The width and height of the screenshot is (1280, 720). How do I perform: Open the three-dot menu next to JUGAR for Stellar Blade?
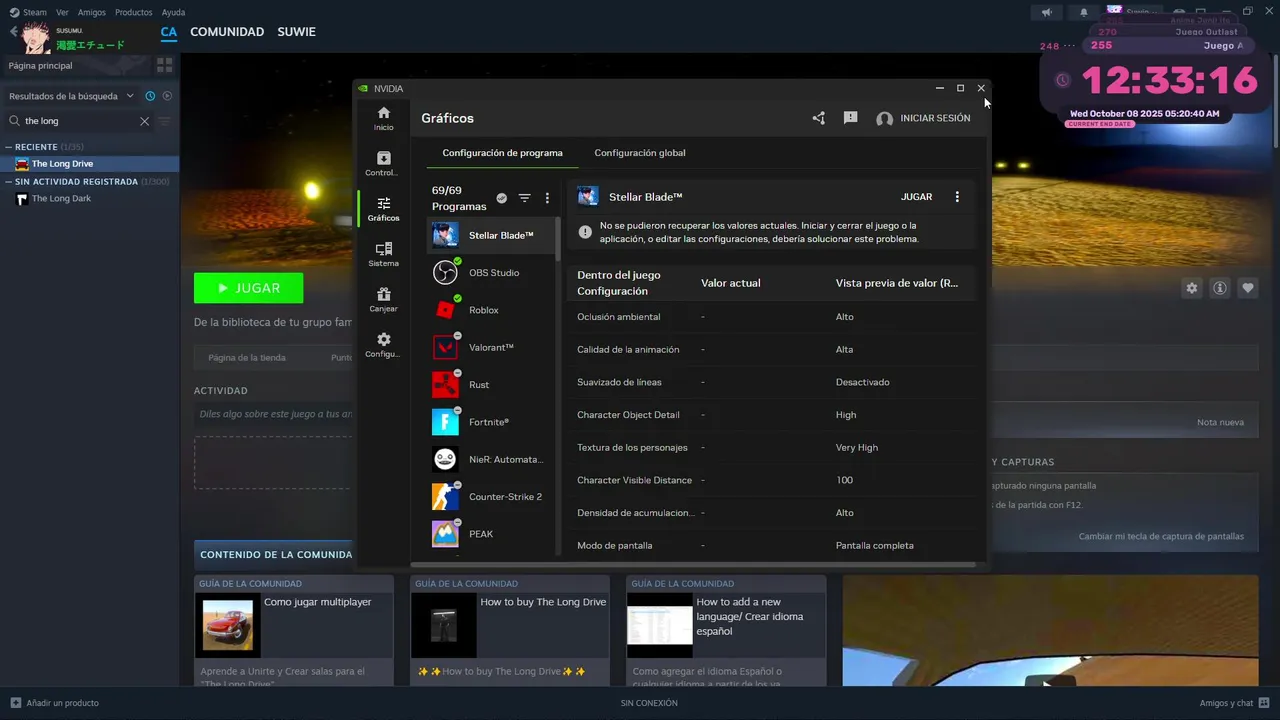(x=957, y=197)
